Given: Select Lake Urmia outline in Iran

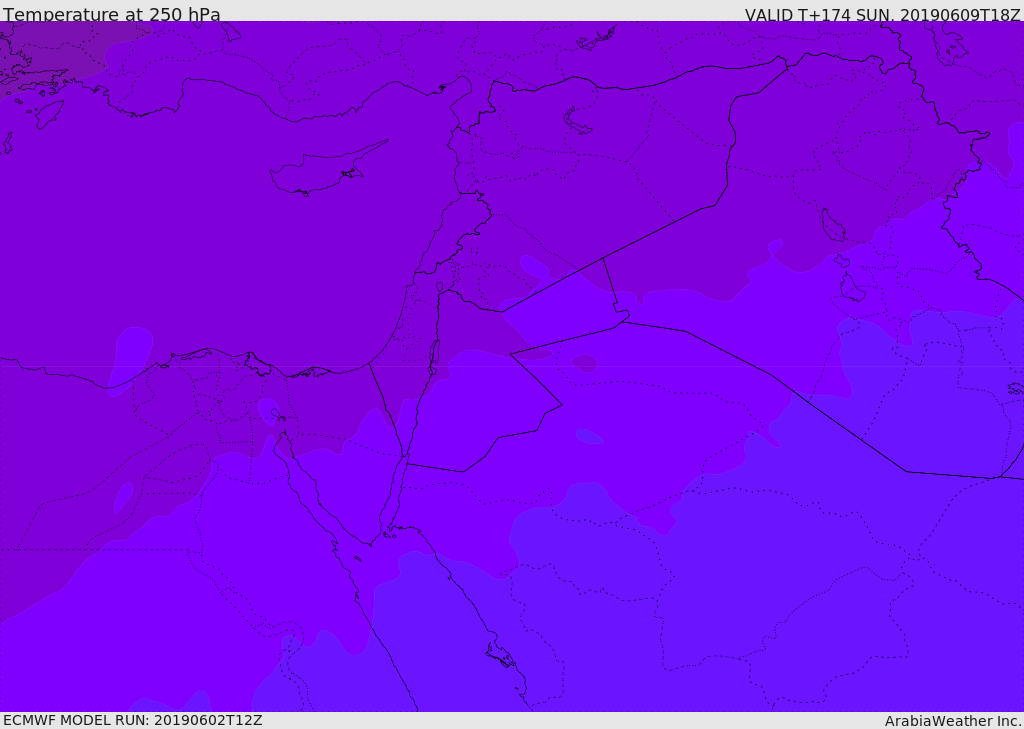Looking at the screenshot, I should (832, 225).
